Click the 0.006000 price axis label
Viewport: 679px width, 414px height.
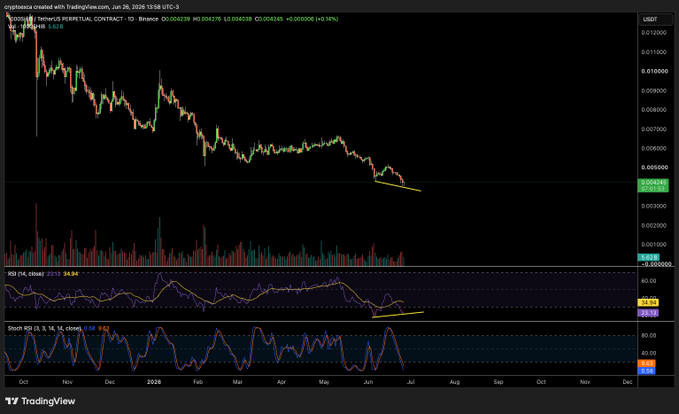tap(654, 148)
